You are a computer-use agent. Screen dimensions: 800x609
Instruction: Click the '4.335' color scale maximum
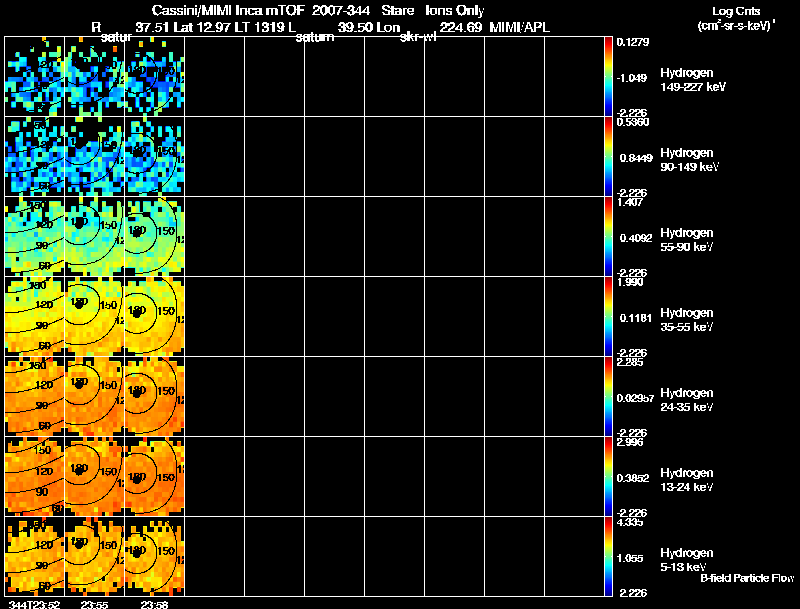coord(630,523)
